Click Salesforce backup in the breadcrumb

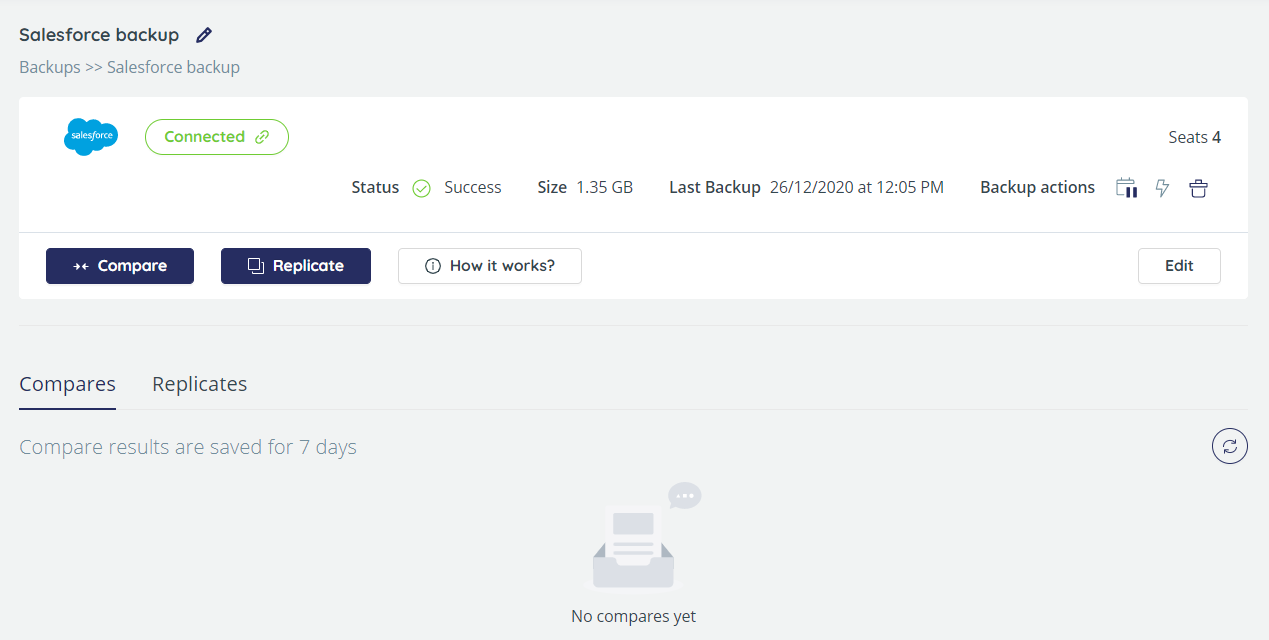[173, 67]
